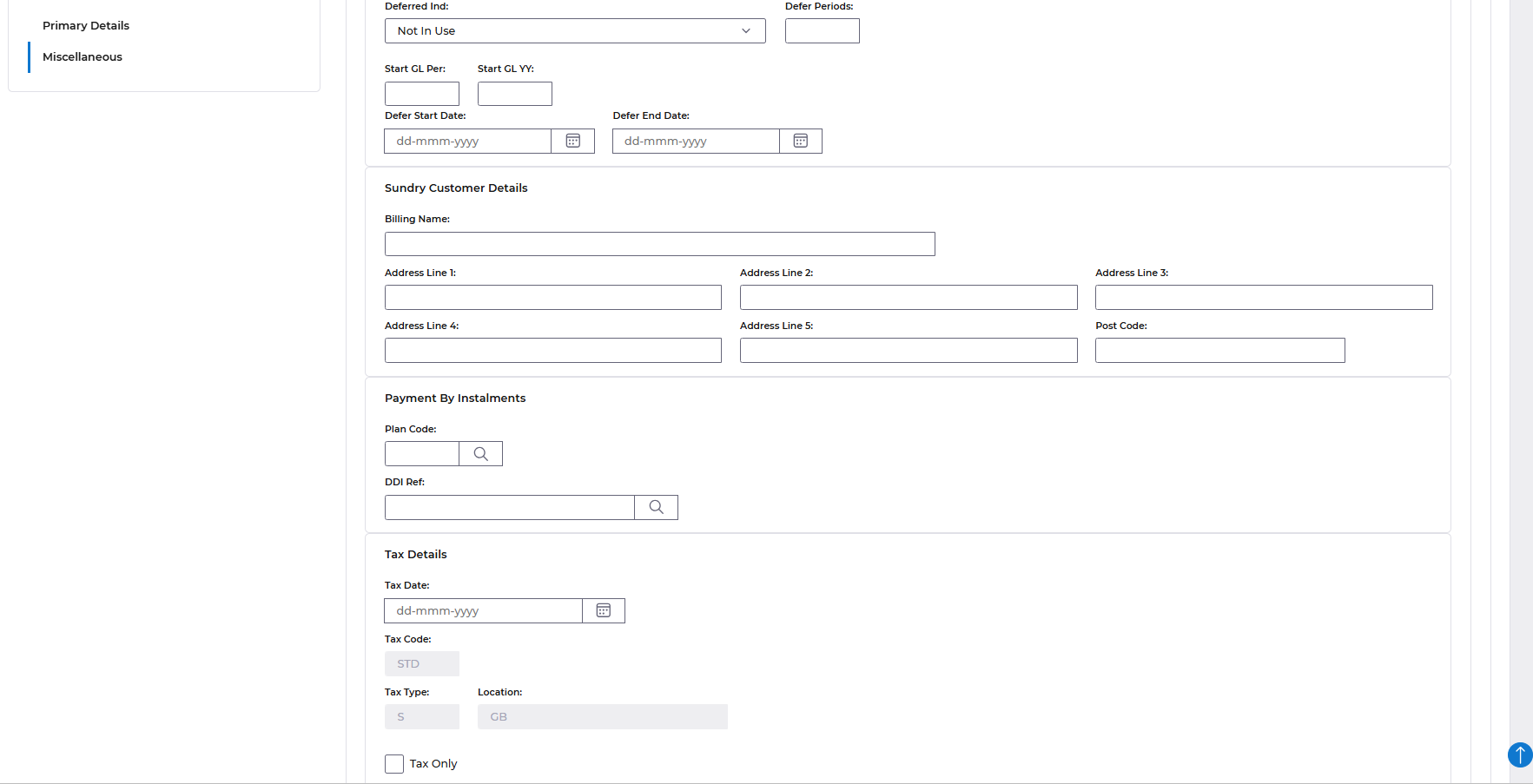The height and width of the screenshot is (784, 1533).
Task: Click into the Defer Periods box
Action: [x=822, y=31]
